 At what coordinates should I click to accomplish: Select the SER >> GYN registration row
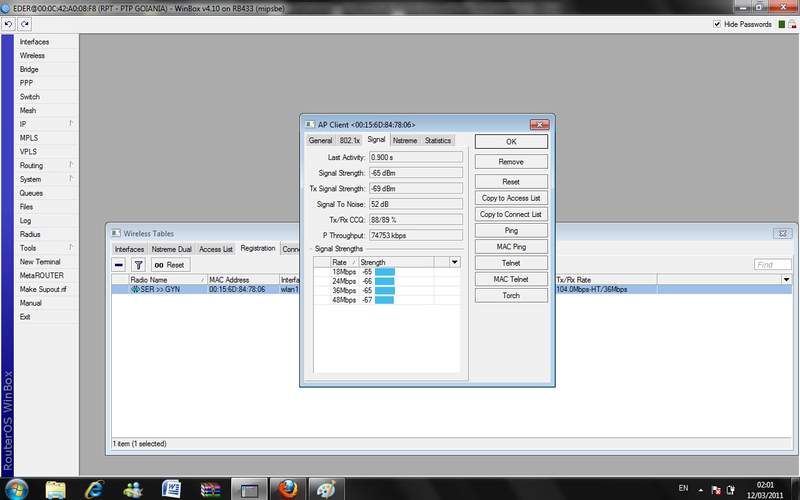point(452,289)
